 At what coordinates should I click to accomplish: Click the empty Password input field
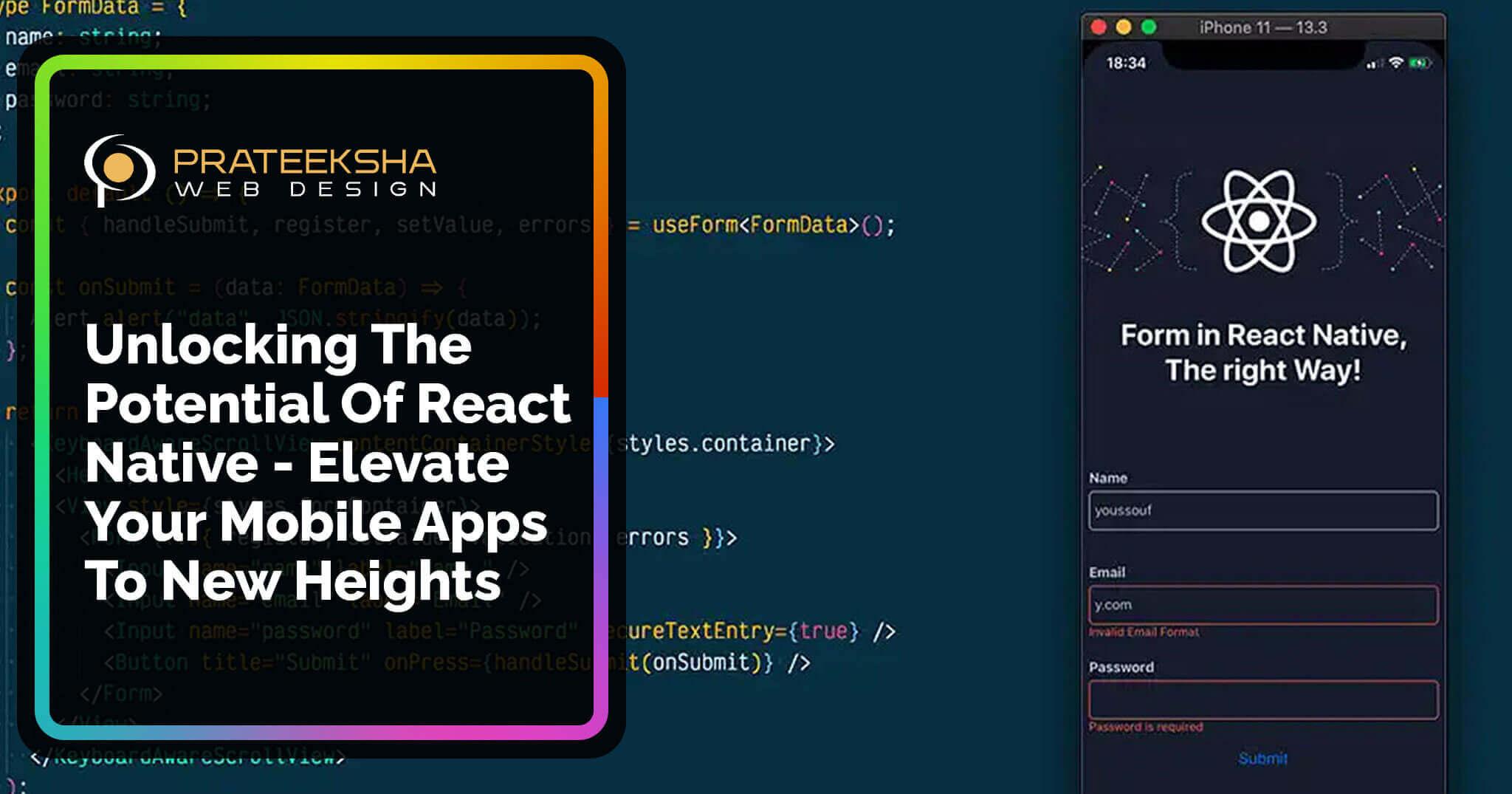pos(1263,699)
